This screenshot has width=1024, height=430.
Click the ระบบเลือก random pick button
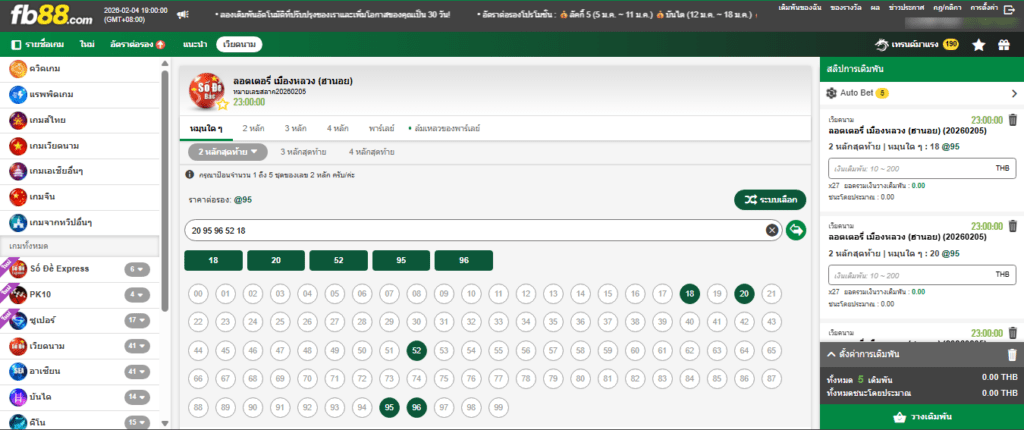pos(770,200)
